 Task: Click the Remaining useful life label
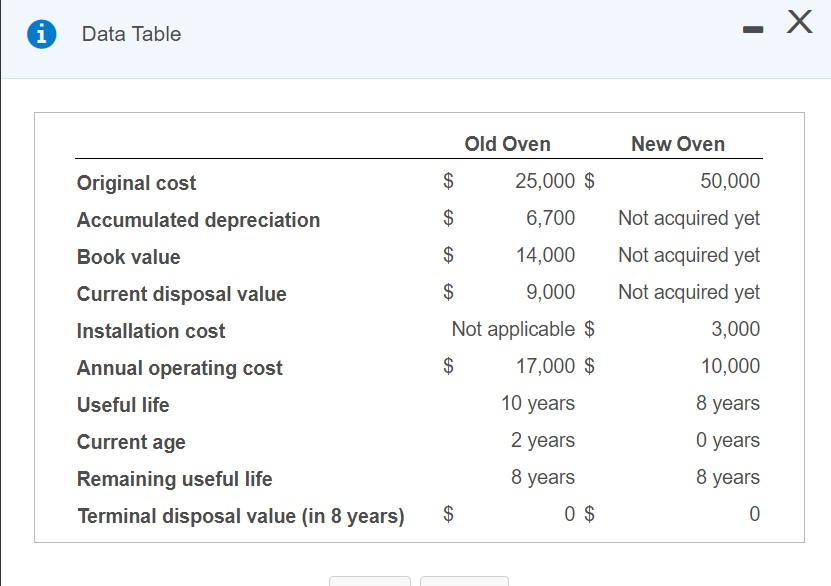(x=174, y=479)
